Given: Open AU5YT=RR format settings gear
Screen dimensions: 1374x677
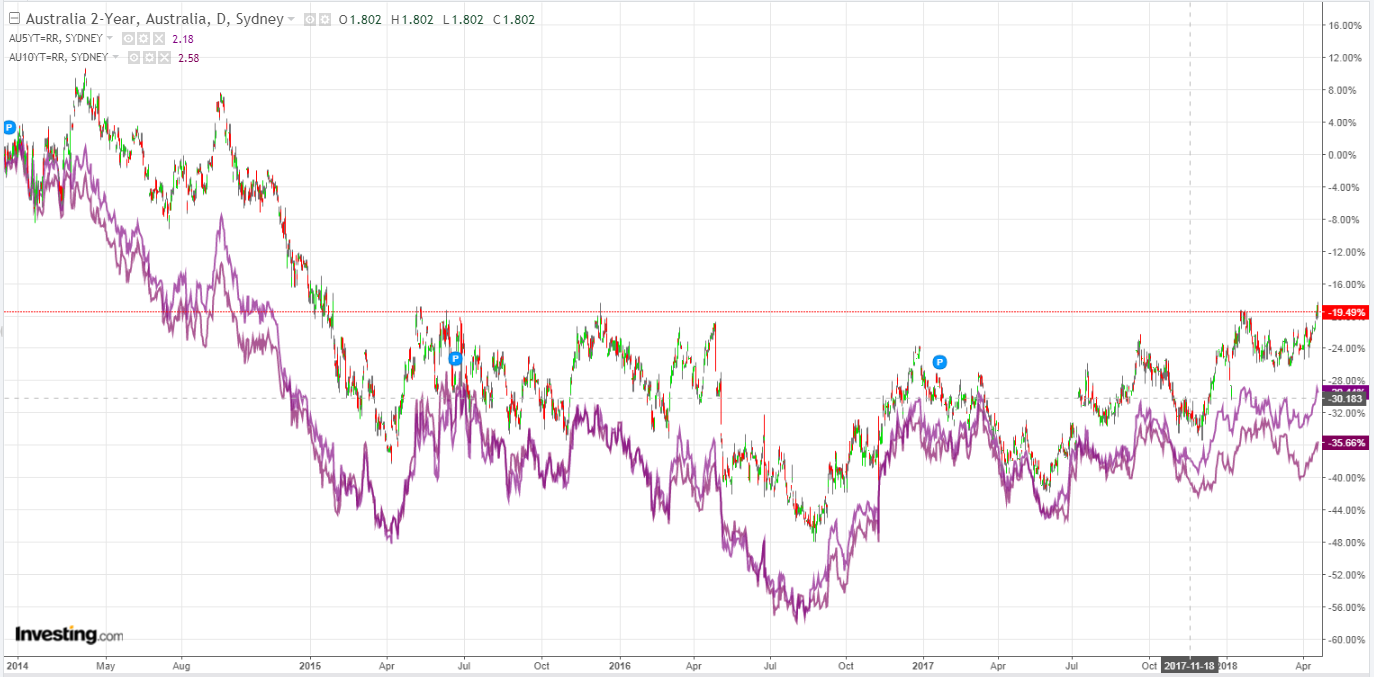Looking at the screenshot, I should (143, 38).
